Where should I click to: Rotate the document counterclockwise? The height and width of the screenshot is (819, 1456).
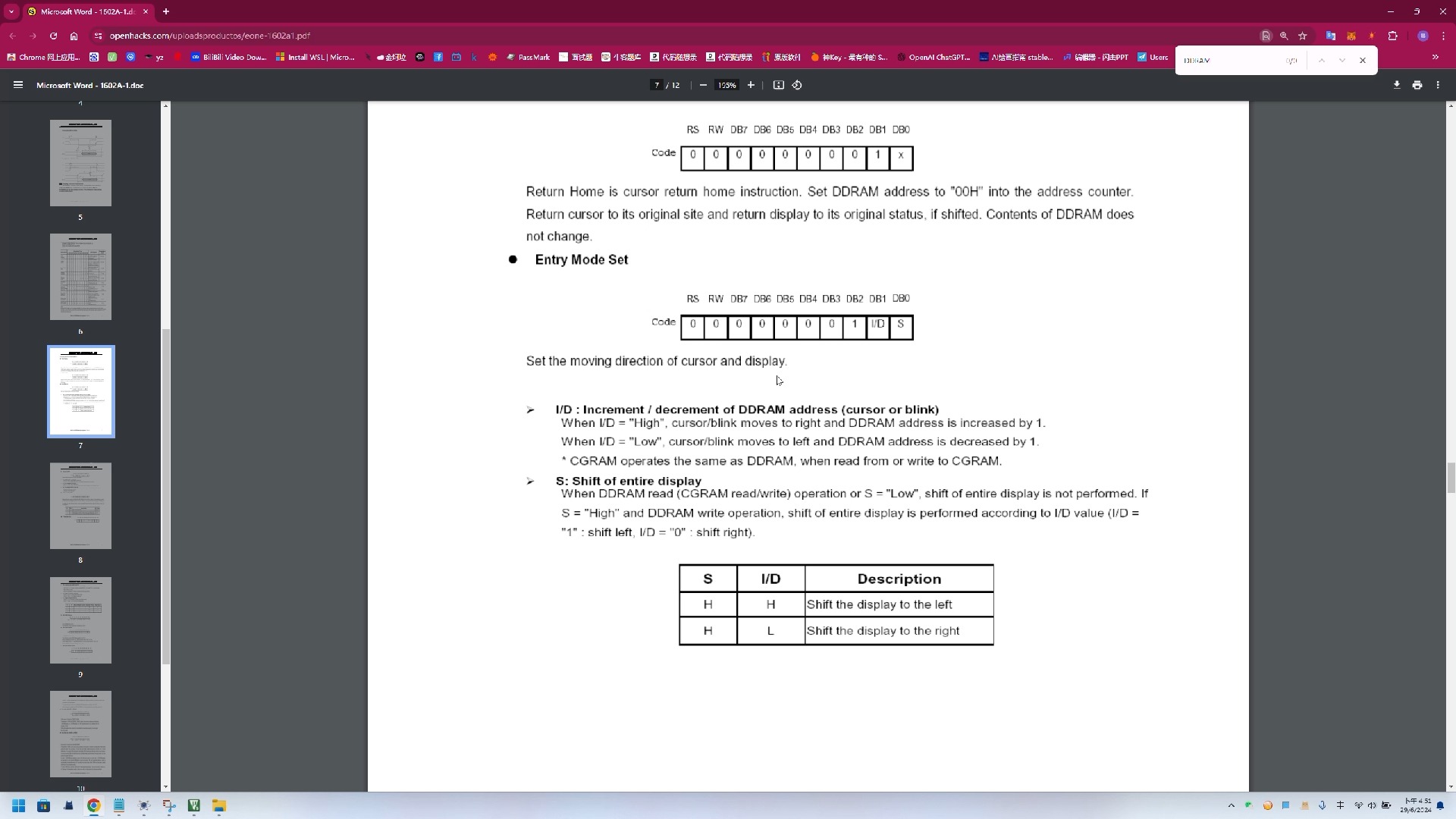797,85
